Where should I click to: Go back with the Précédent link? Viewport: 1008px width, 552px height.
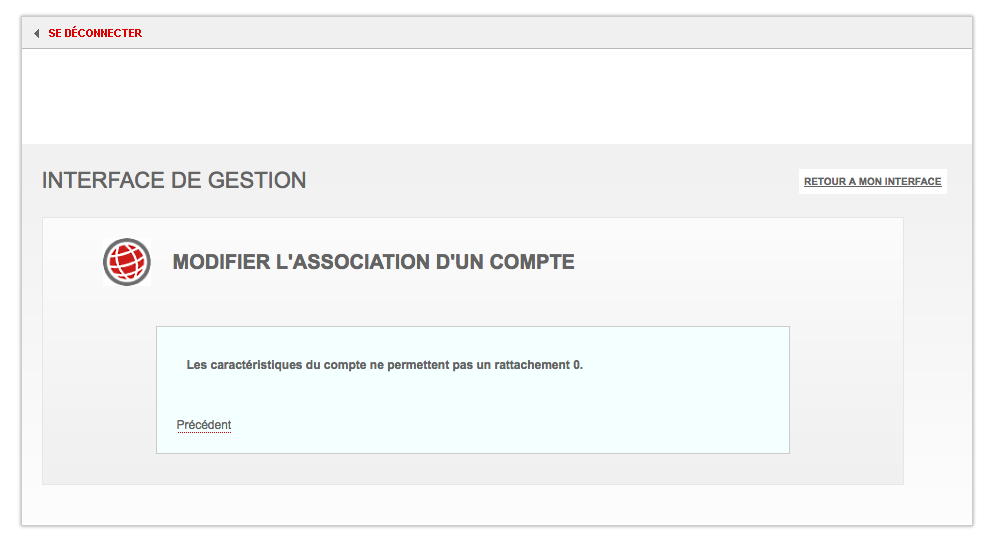click(x=204, y=425)
